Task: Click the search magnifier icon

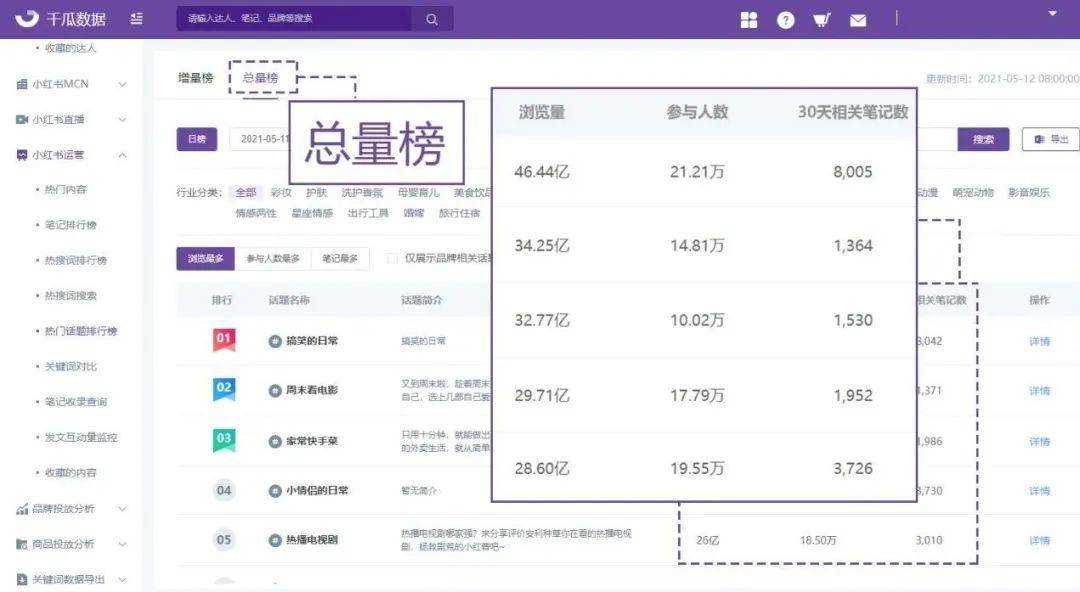Action: click(x=432, y=19)
